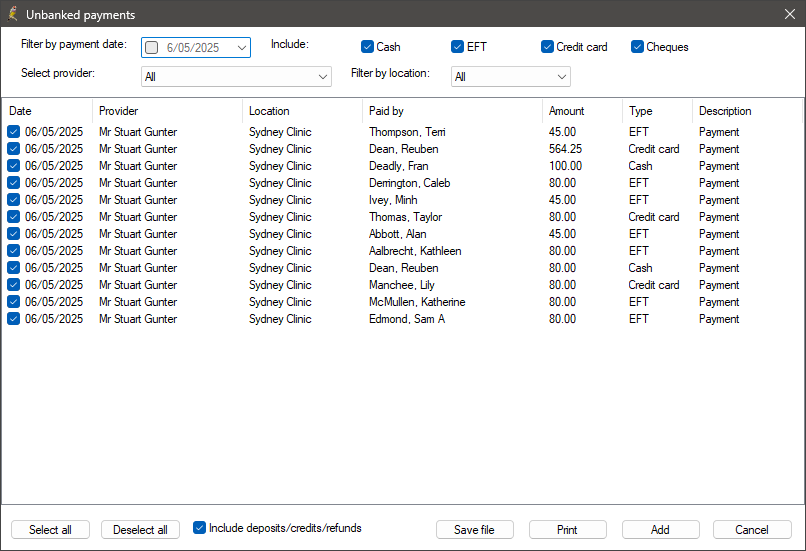The width and height of the screenshot is (806, 551).
Task: Select the 'Manchee, Lily' paid-by cell
Action: pos(402,285)
